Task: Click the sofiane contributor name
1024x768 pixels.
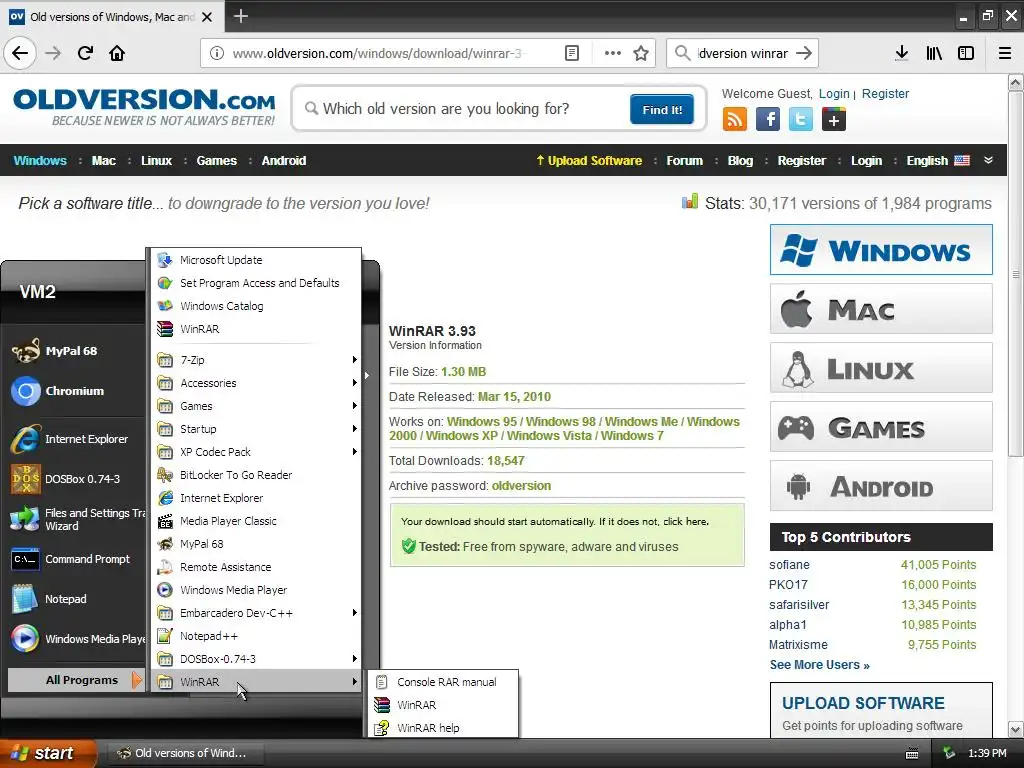Action: click(789, 564)
